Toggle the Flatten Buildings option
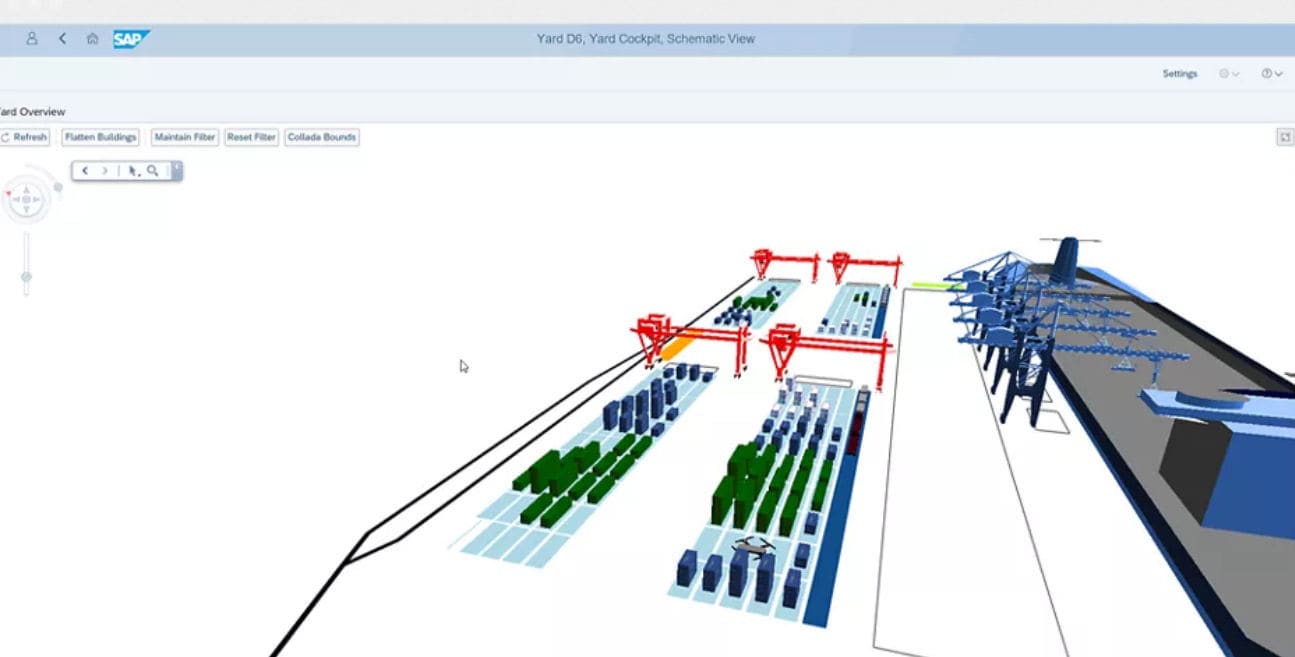 pyautogui.click(x=99, y=137)
